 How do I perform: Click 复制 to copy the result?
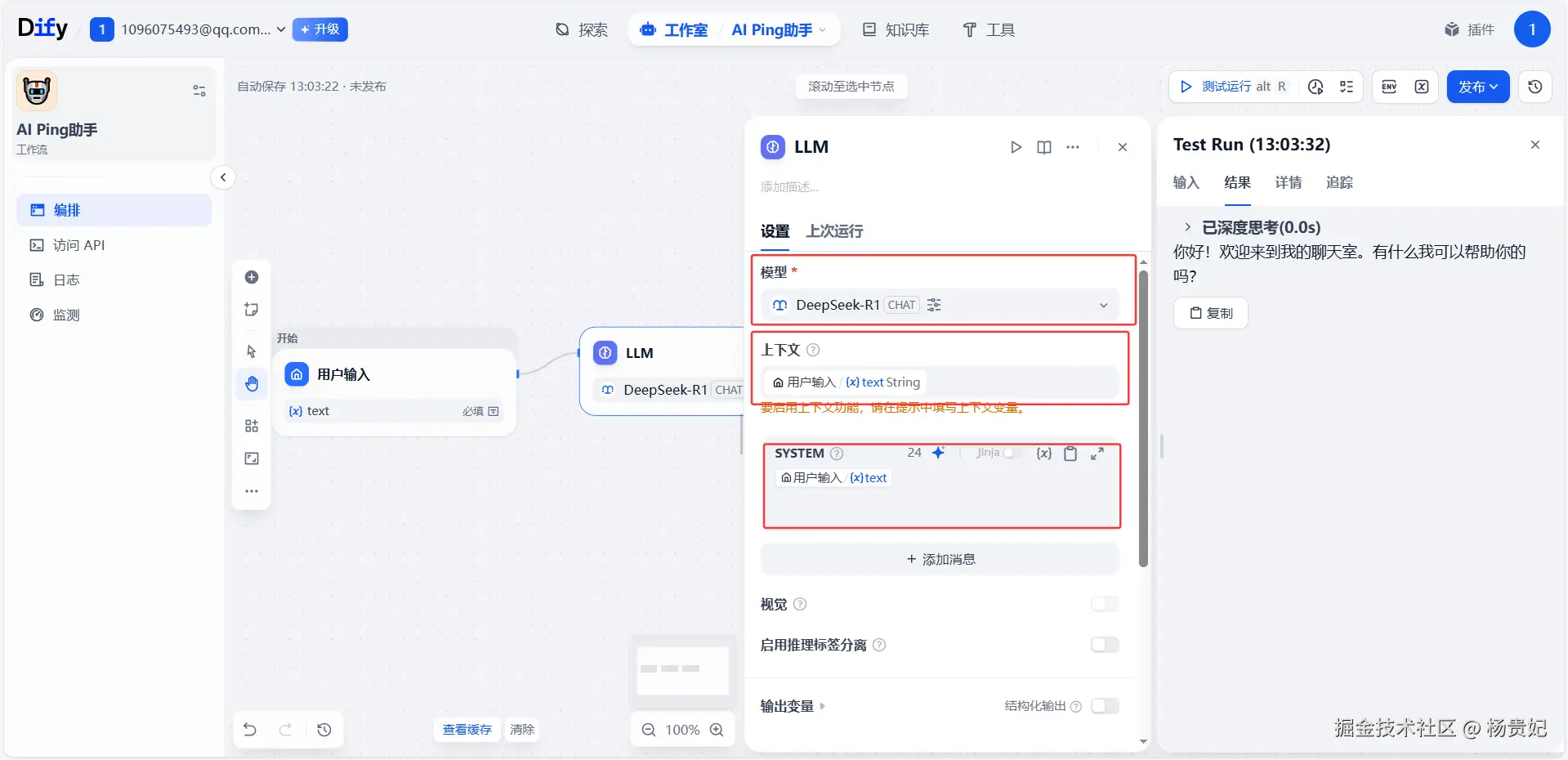pos(1211,313)
